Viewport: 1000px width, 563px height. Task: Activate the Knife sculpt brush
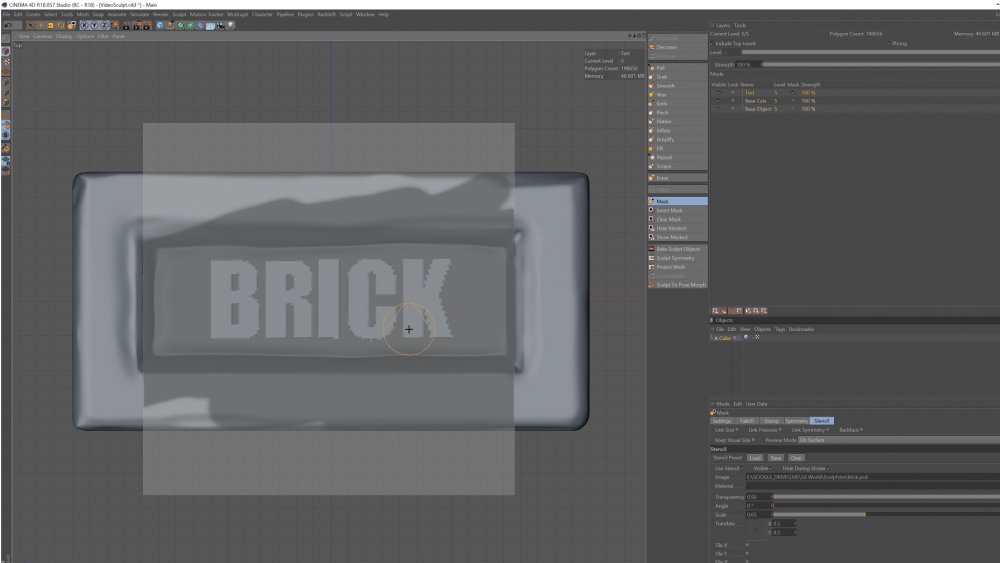[677, 103]
